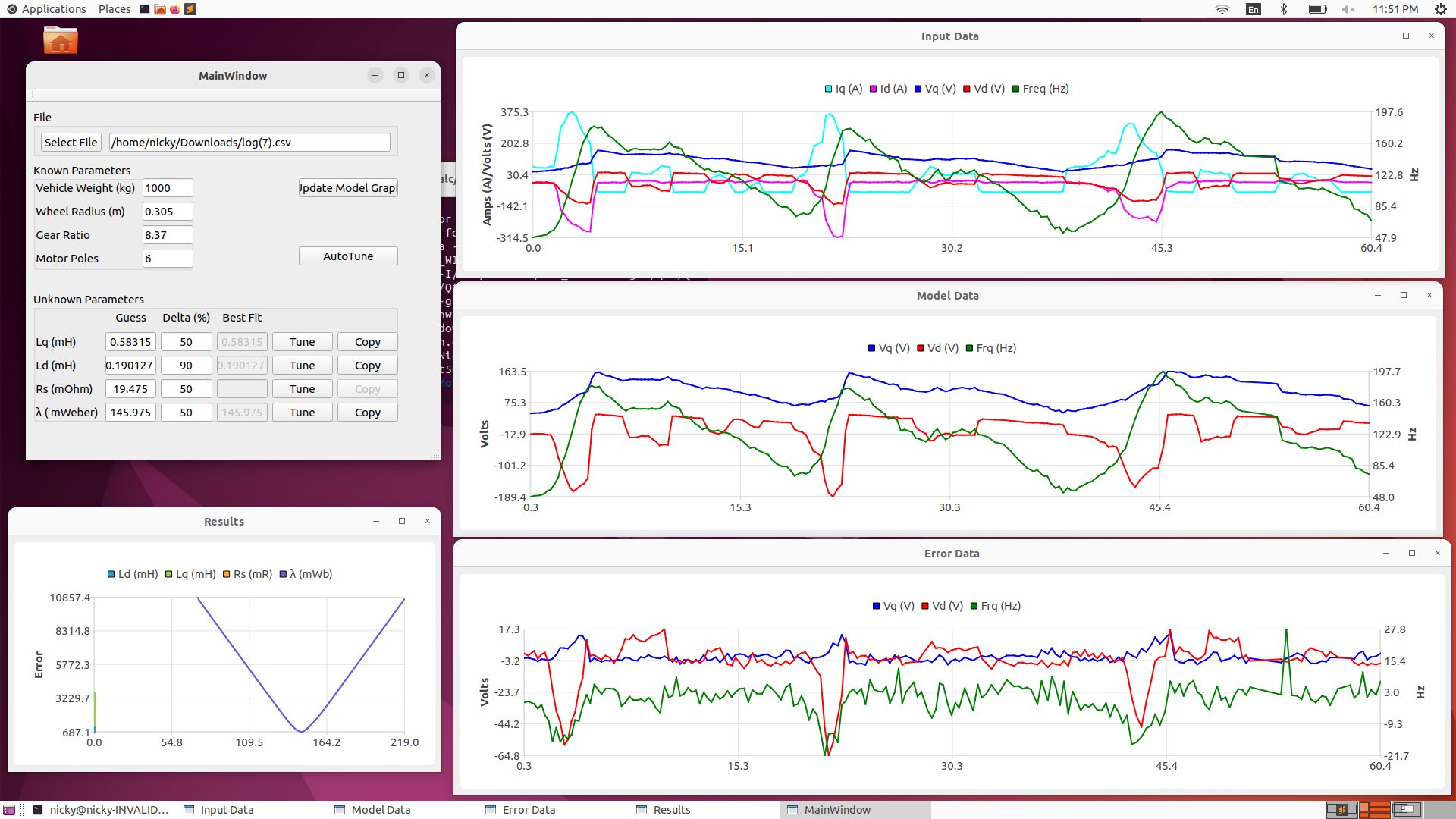Click the Bluetooth indicator icon
Viewport: 1456px width, 819px height.
pyautogui.click(x=1283, y=9)
